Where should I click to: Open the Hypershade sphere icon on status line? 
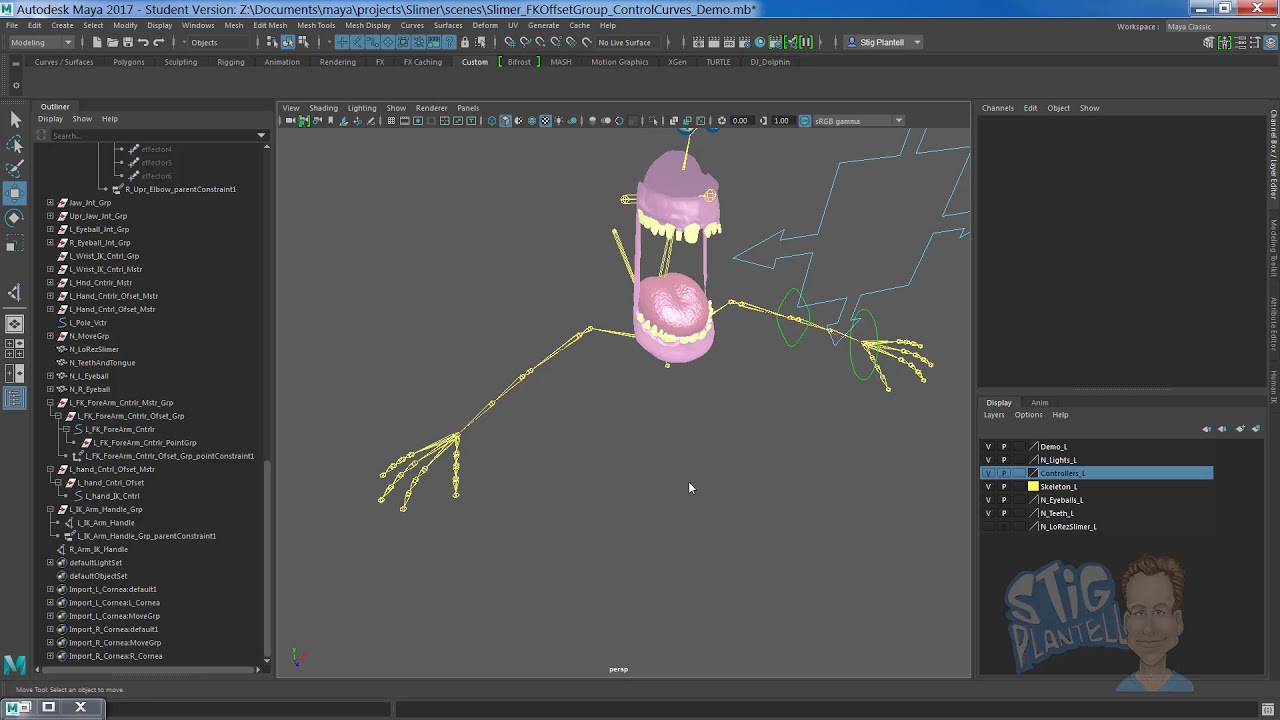[x=760, y=42]
